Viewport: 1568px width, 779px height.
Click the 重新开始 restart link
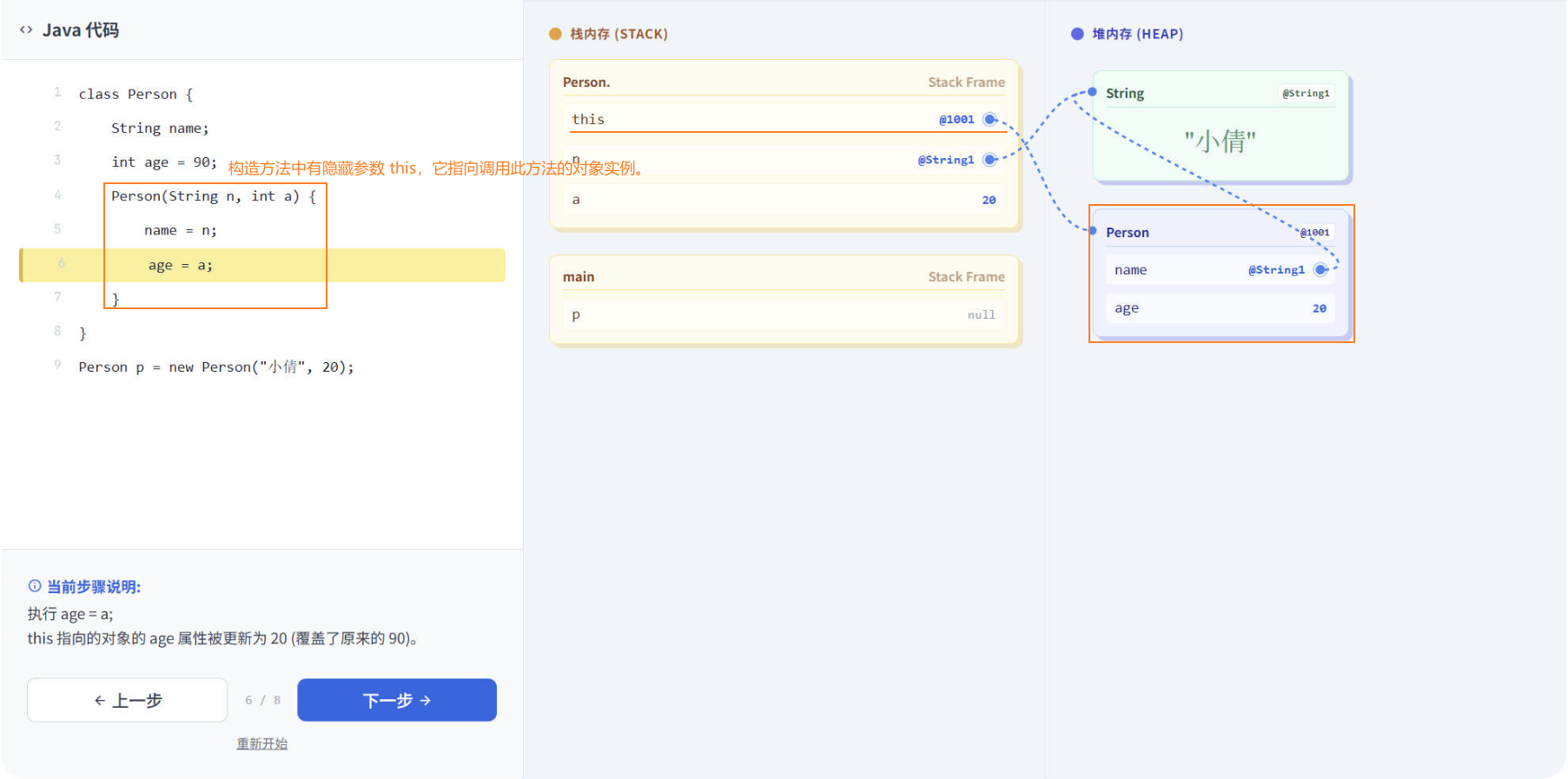click(261, 744)
